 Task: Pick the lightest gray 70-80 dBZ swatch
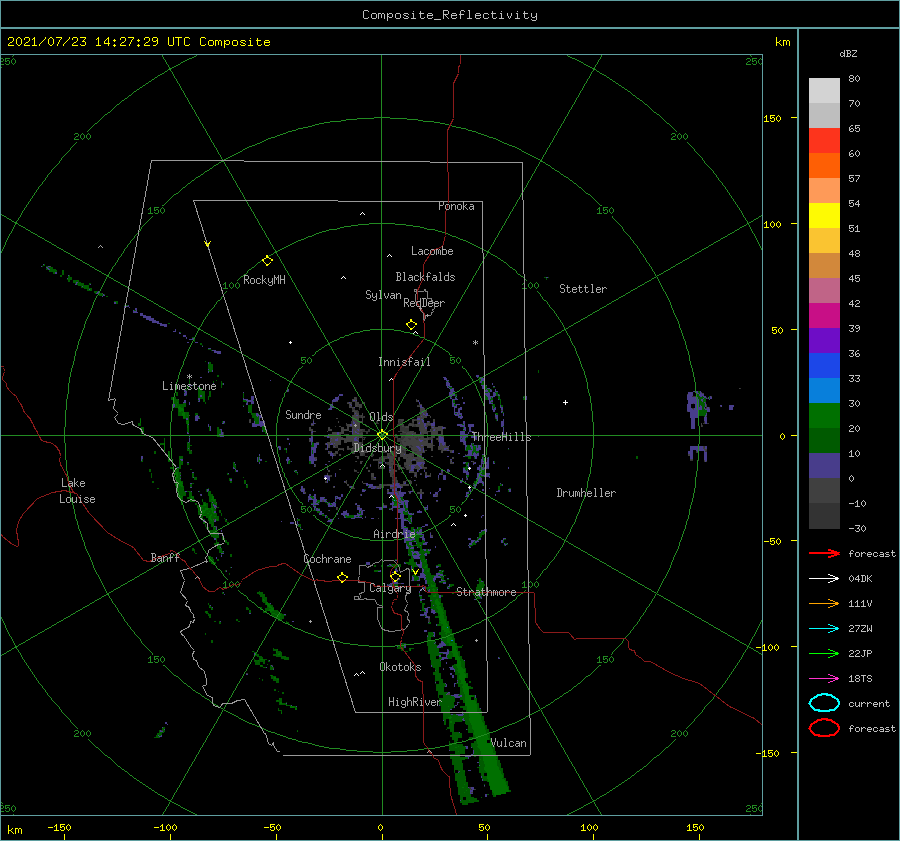(x=824, y=91)
